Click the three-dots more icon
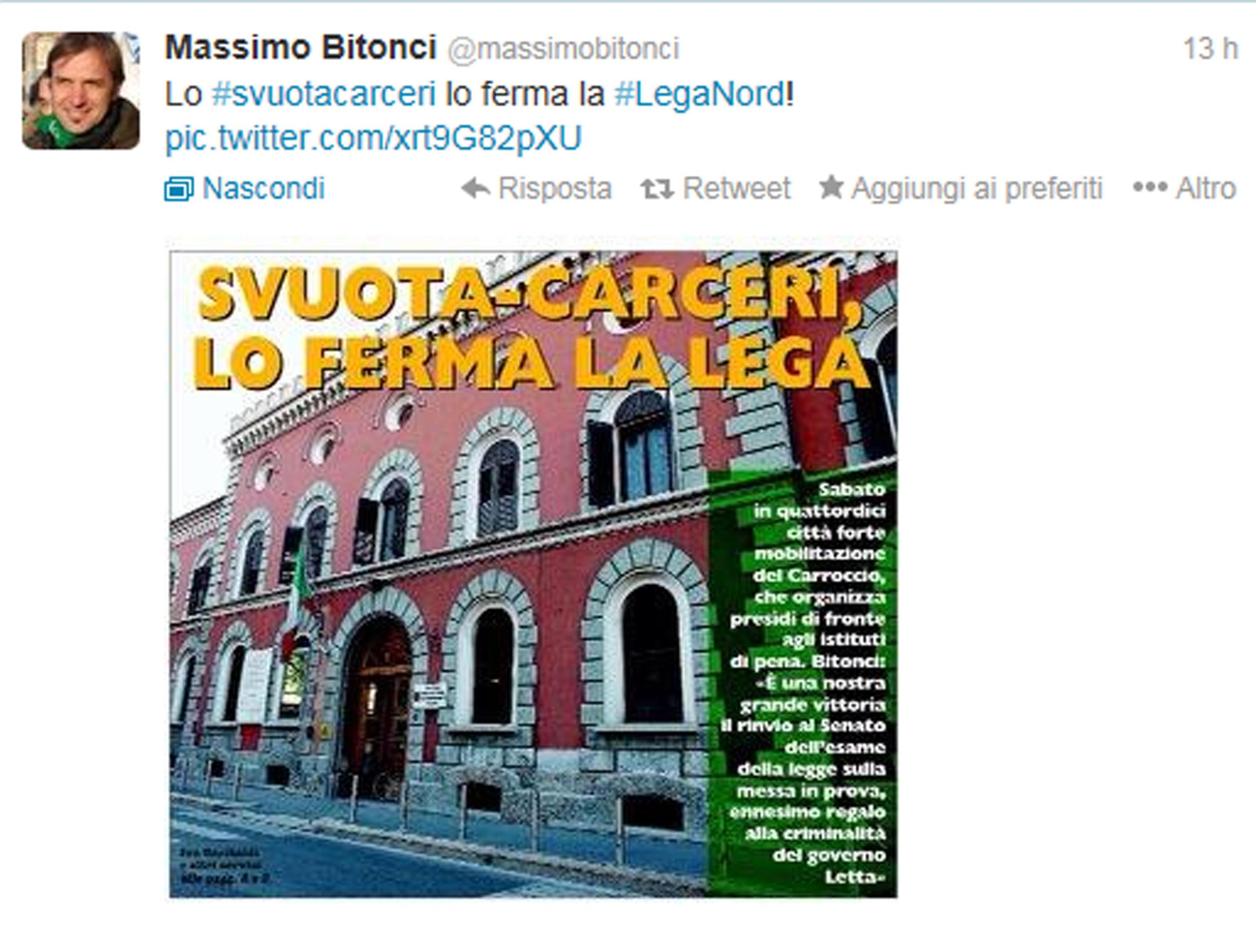 1150,187
